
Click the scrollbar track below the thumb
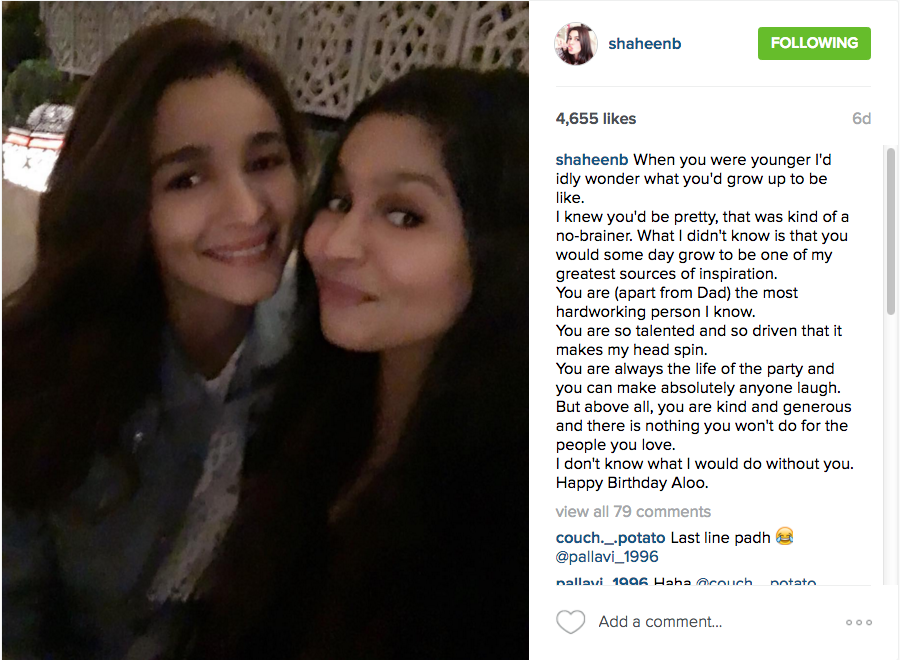click(x=891, y=450)
